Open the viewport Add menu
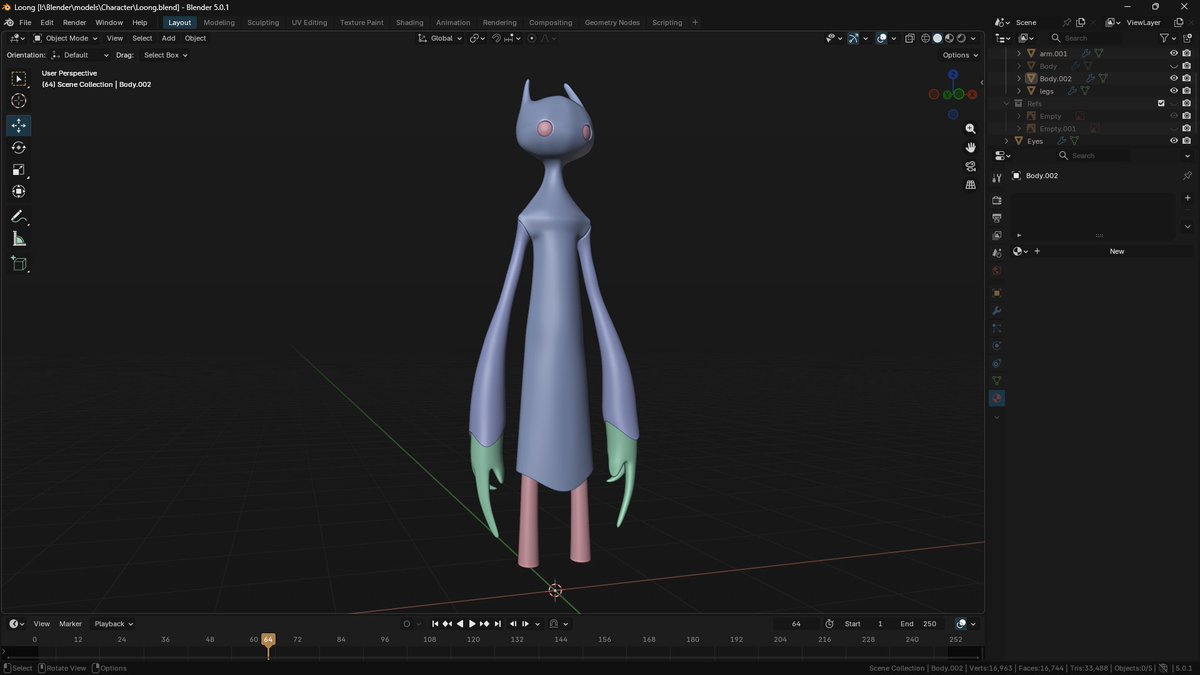 pos(168,38)
